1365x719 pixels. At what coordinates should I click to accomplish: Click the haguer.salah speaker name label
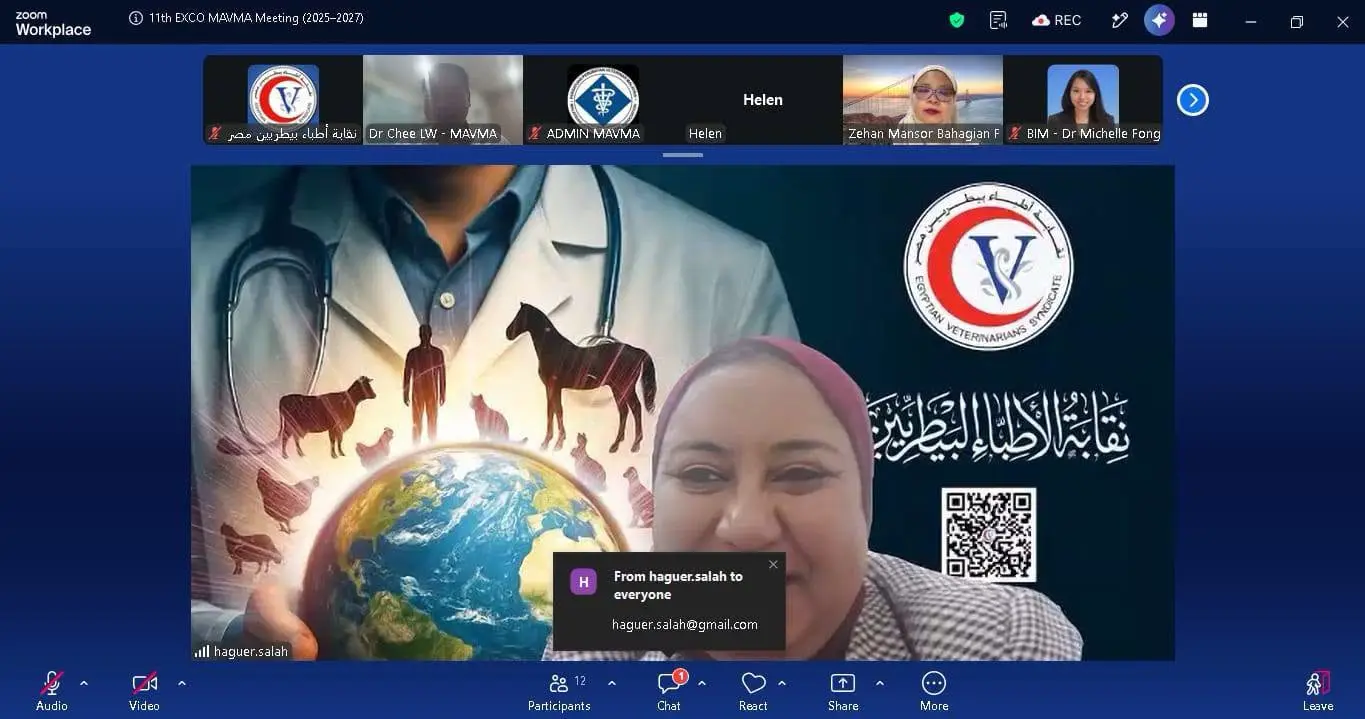[x=251, y=651]
